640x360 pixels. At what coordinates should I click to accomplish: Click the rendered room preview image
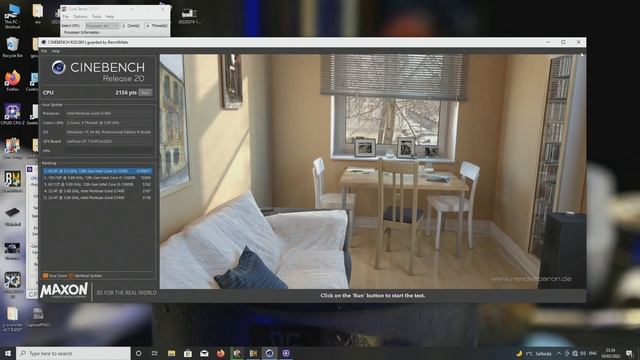click(x=373, y=171)
